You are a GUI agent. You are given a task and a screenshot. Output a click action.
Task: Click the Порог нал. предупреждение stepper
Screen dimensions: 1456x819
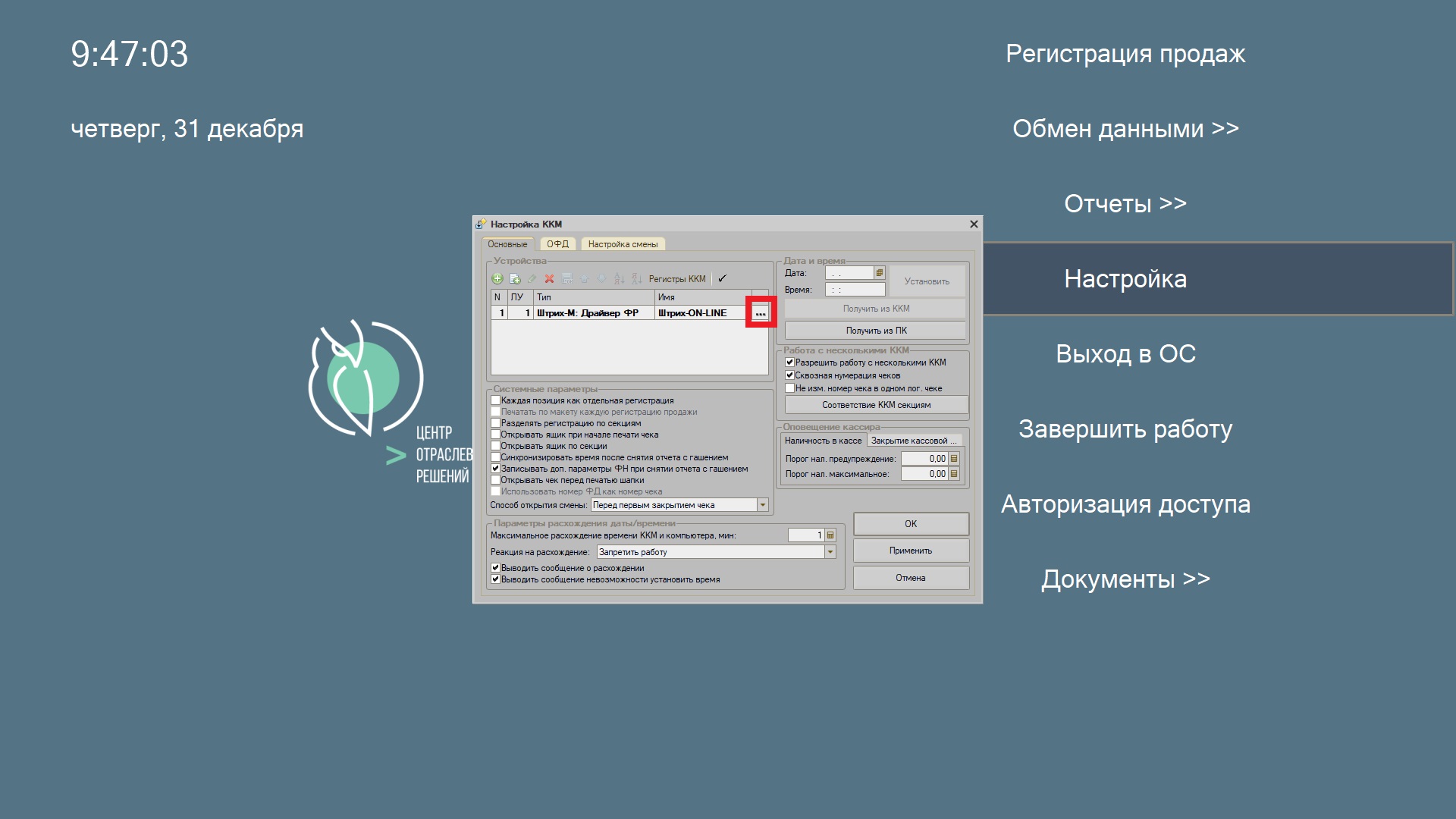(956, 457)
